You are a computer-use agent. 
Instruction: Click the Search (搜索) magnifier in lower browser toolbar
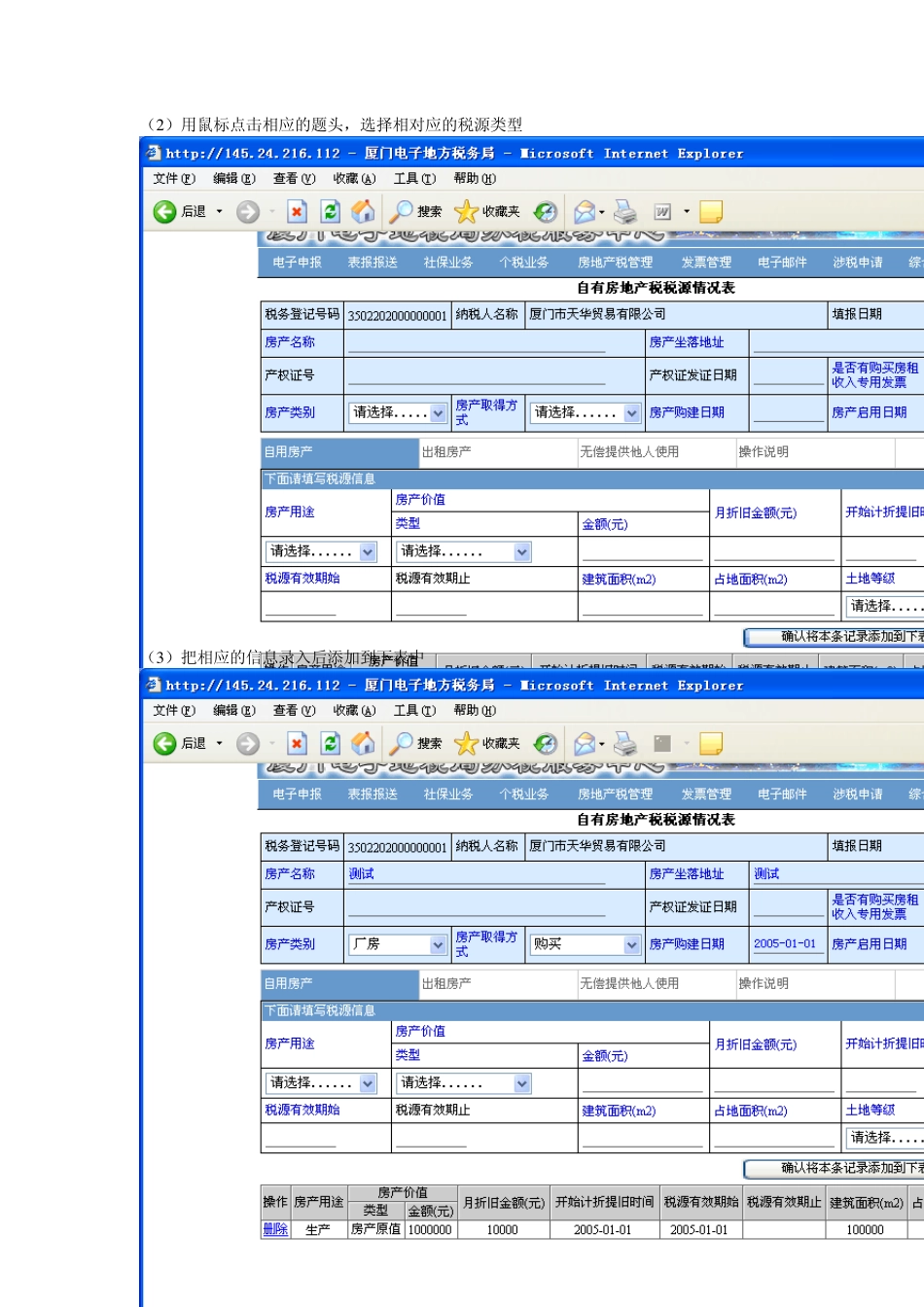pos(402,743)
